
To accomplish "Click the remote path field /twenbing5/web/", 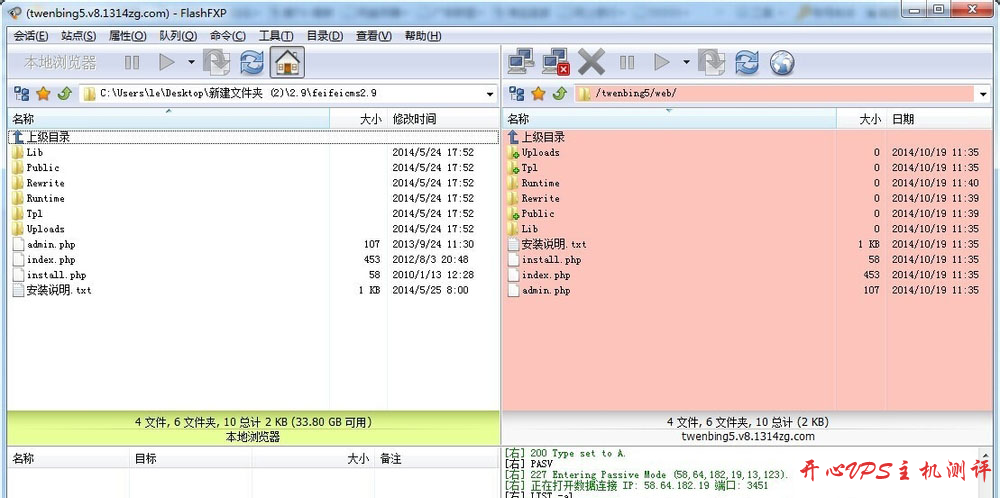I will coord(783,94).
